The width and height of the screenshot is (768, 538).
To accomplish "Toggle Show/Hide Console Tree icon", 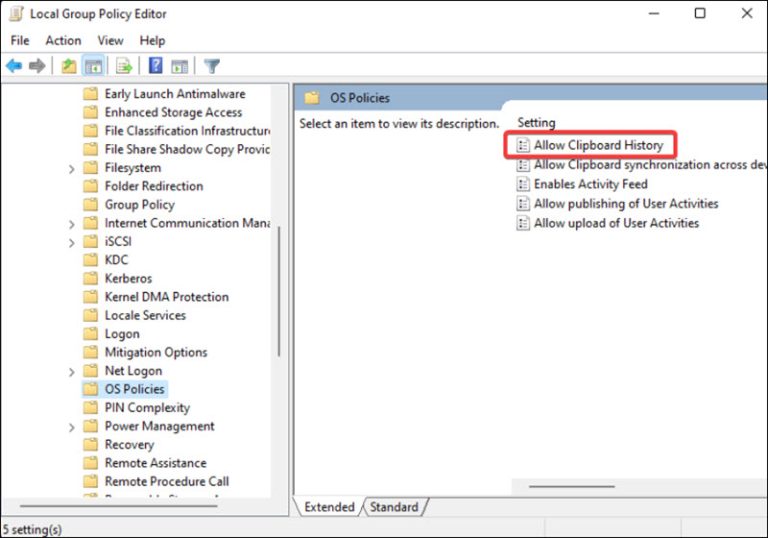I will (x=93, y=66).
